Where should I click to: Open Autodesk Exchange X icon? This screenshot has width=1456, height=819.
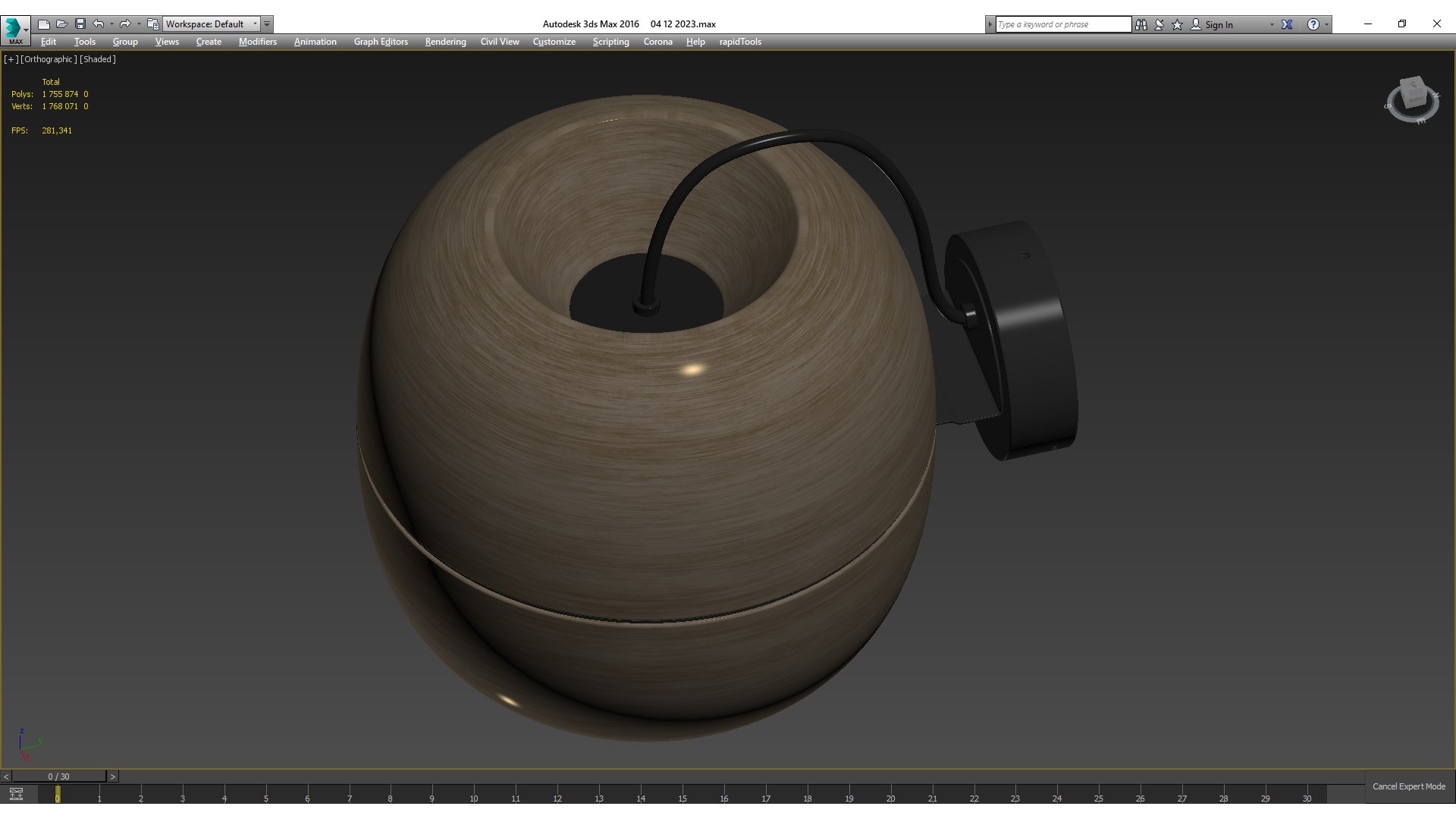tap(1287, 24)
